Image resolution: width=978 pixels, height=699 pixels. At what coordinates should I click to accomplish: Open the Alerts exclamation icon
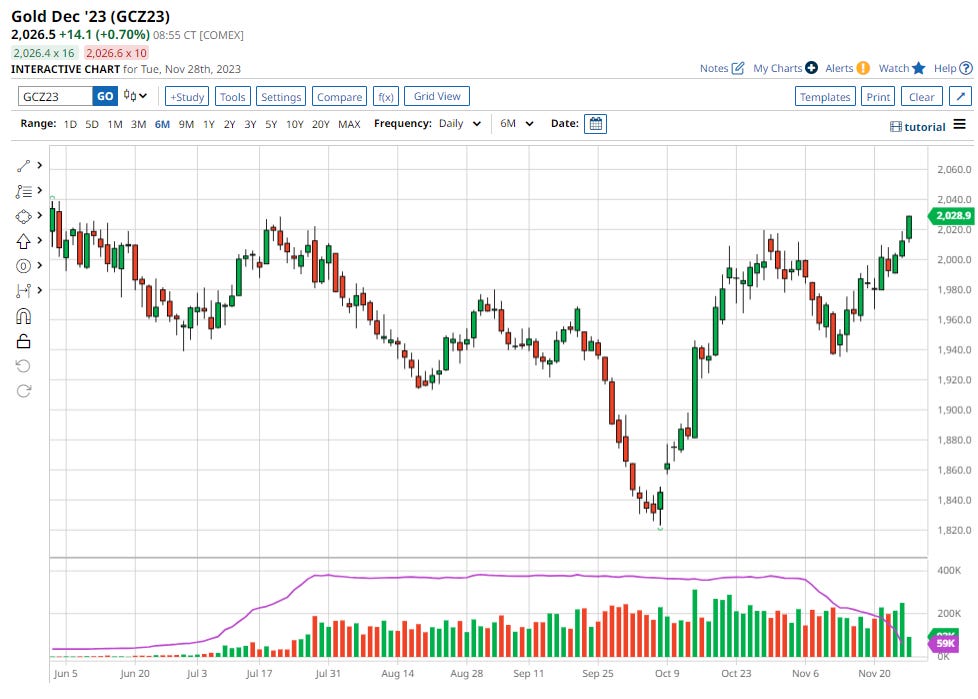[x=863, y=68]
